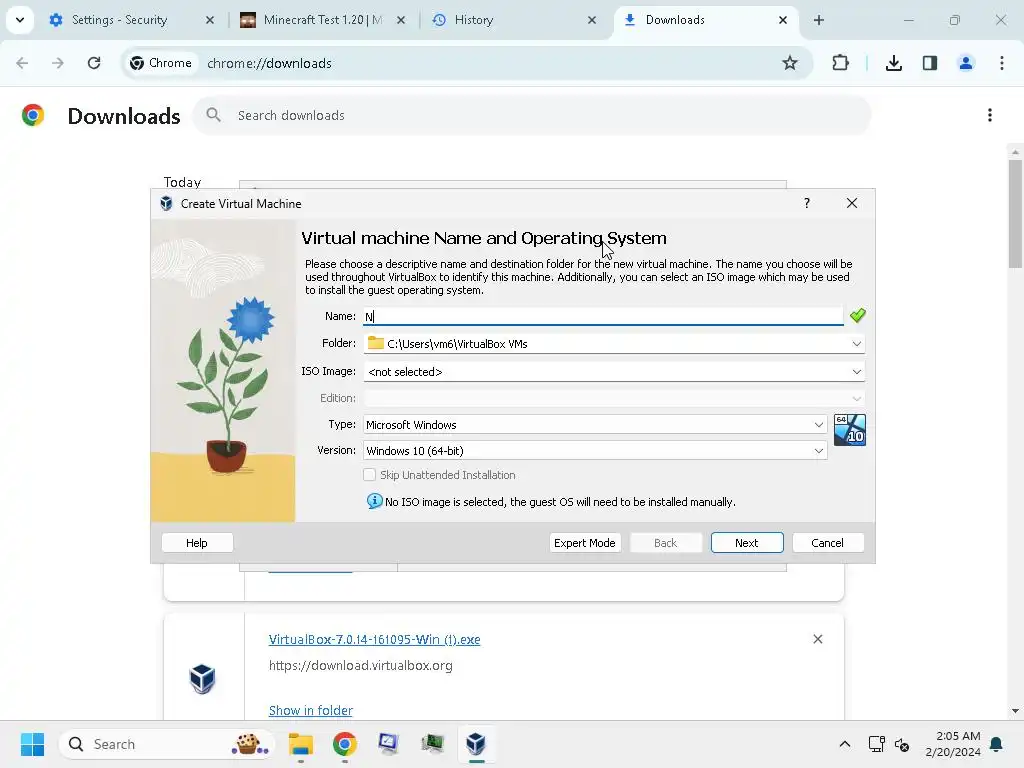The width and height of the screenshot is (1024, 768).
Task: Click Next in Create Virtual Machine
Action: pos(746,543)
